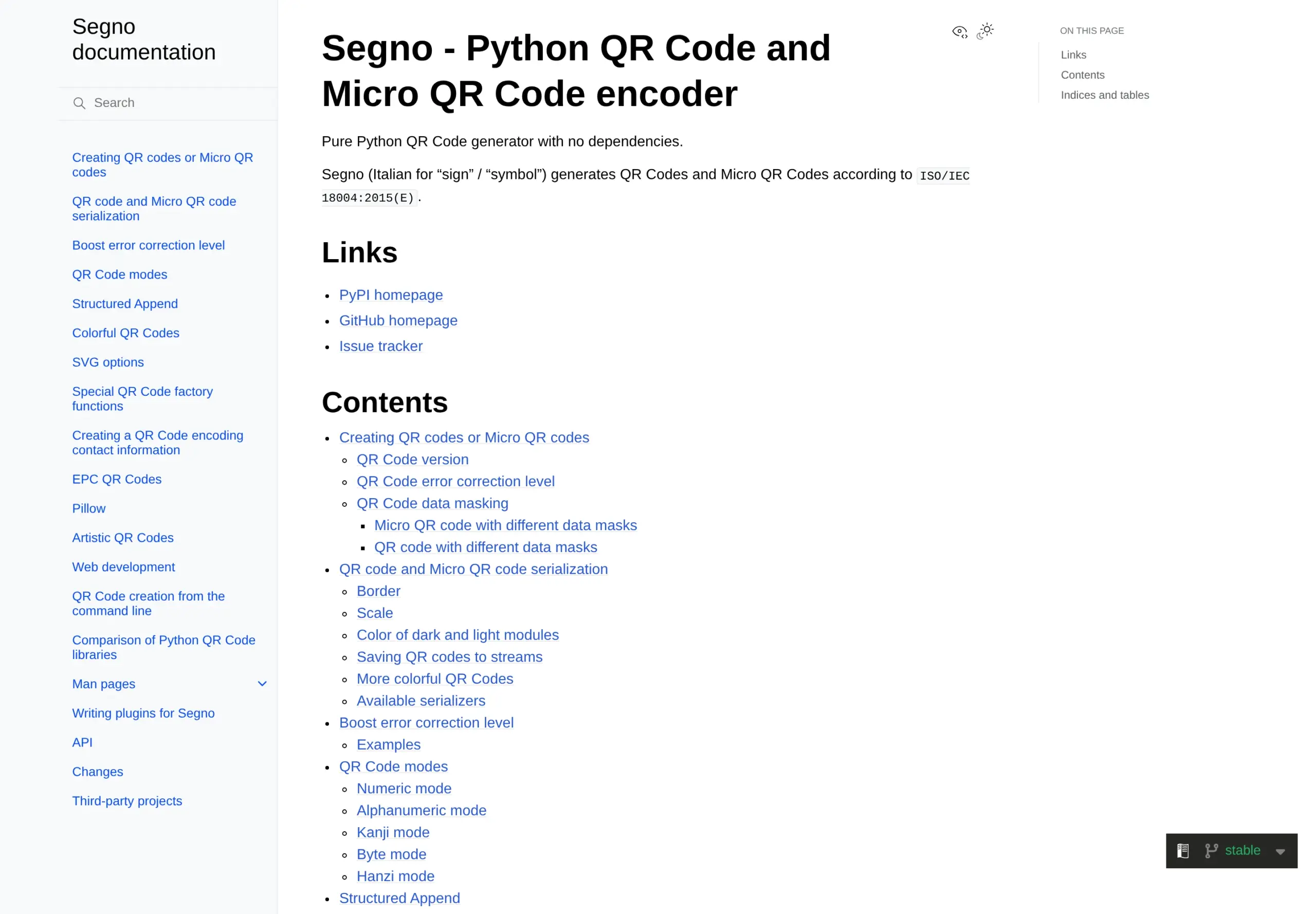The height and width of the screenshot is (914, 1316).
Task: Open Available serializers link
Action: click(421, 700)
